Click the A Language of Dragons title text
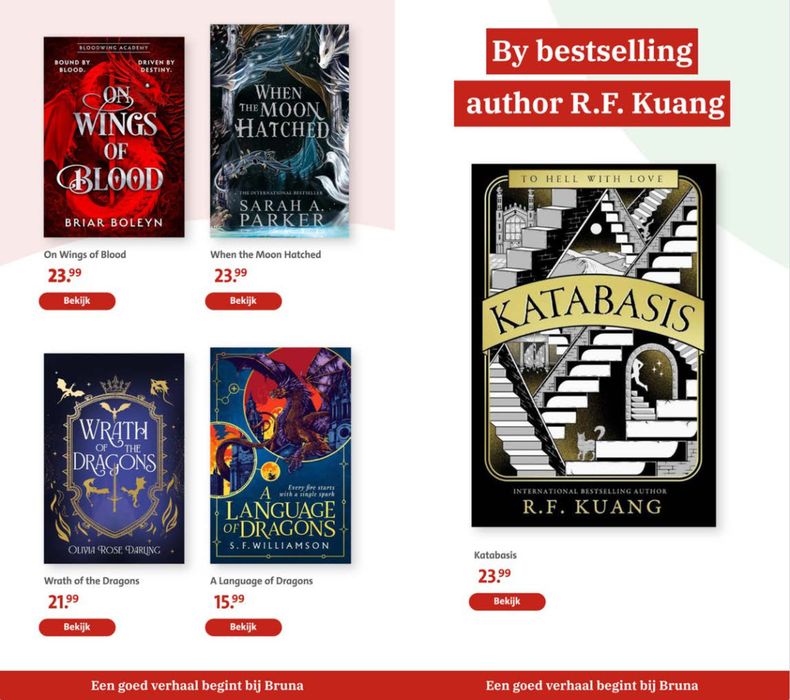790x700 pixels. click(261, 581)
